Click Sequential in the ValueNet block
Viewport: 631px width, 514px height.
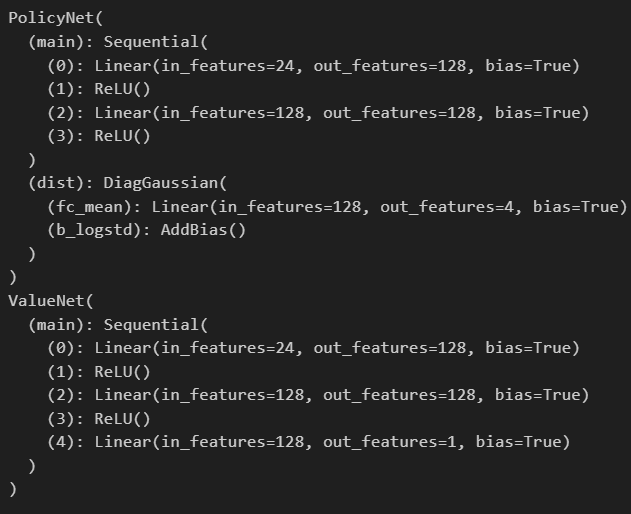[x=152, y=324]
